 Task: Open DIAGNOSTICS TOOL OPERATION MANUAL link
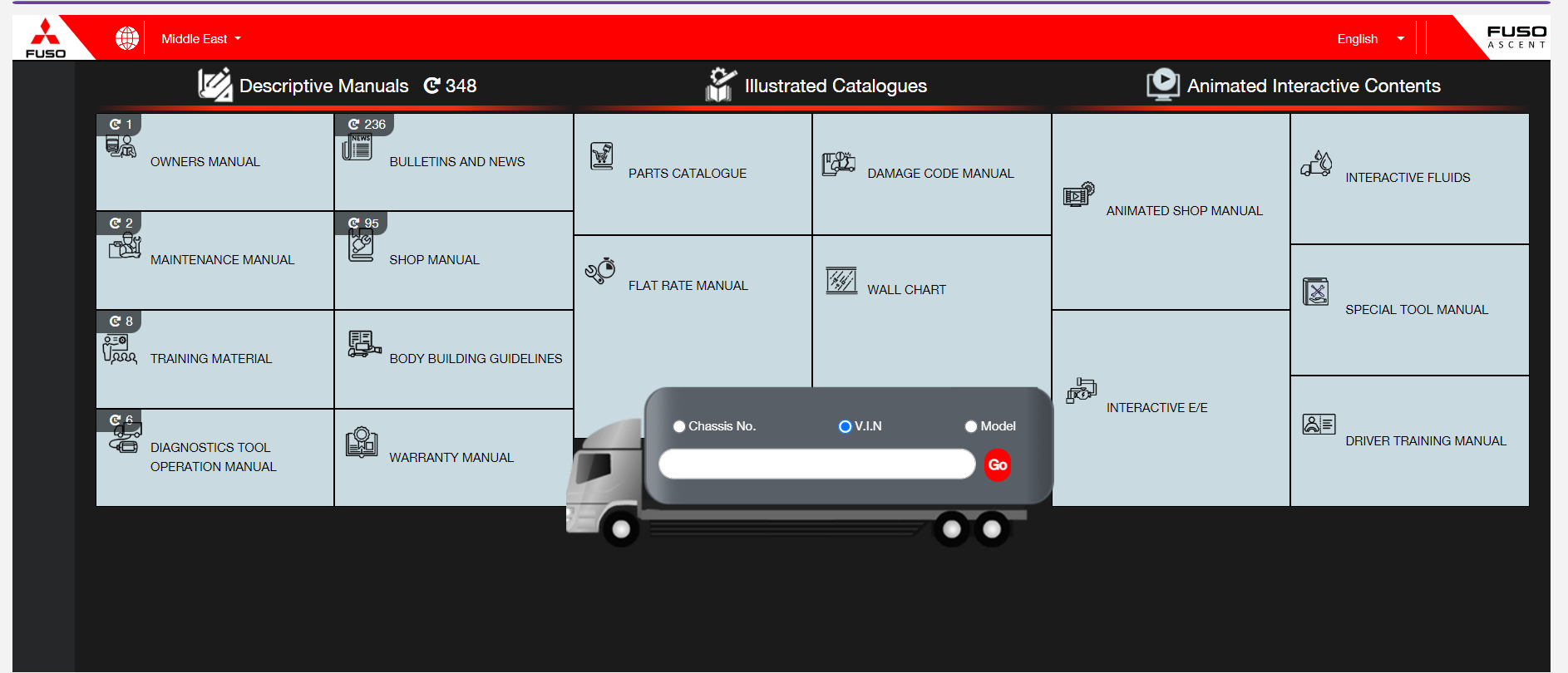213,457
